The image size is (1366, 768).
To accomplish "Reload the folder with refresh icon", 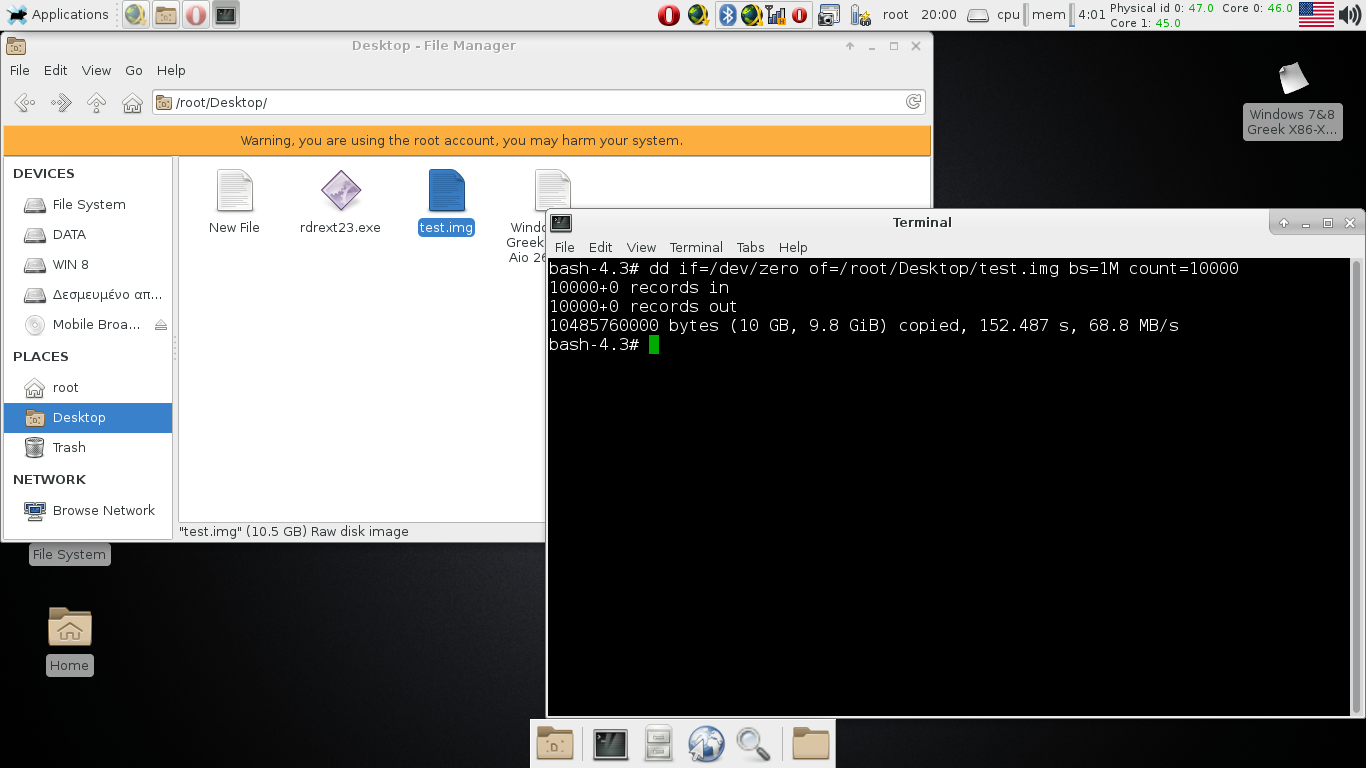I will 913,102.
